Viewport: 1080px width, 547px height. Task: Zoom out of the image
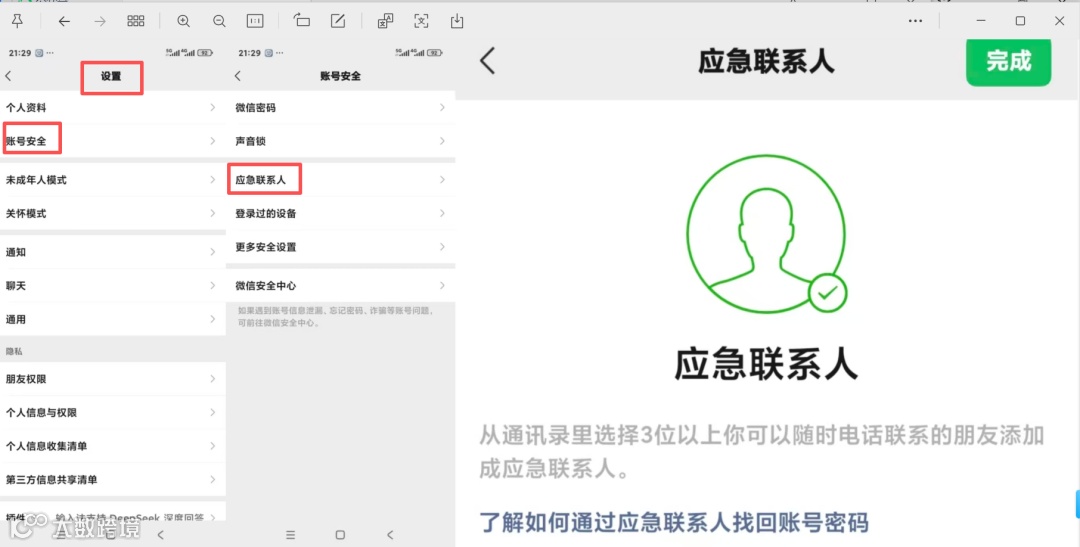pos(219,21)
